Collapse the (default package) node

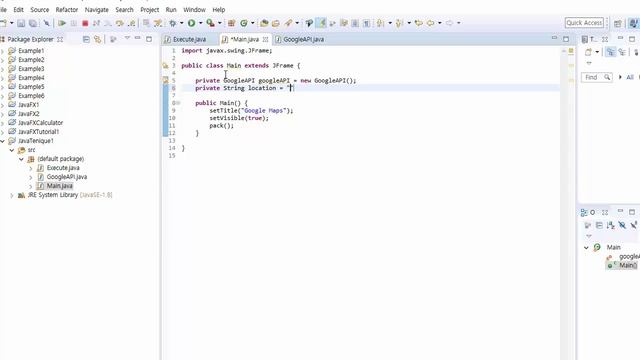point(21,159)
